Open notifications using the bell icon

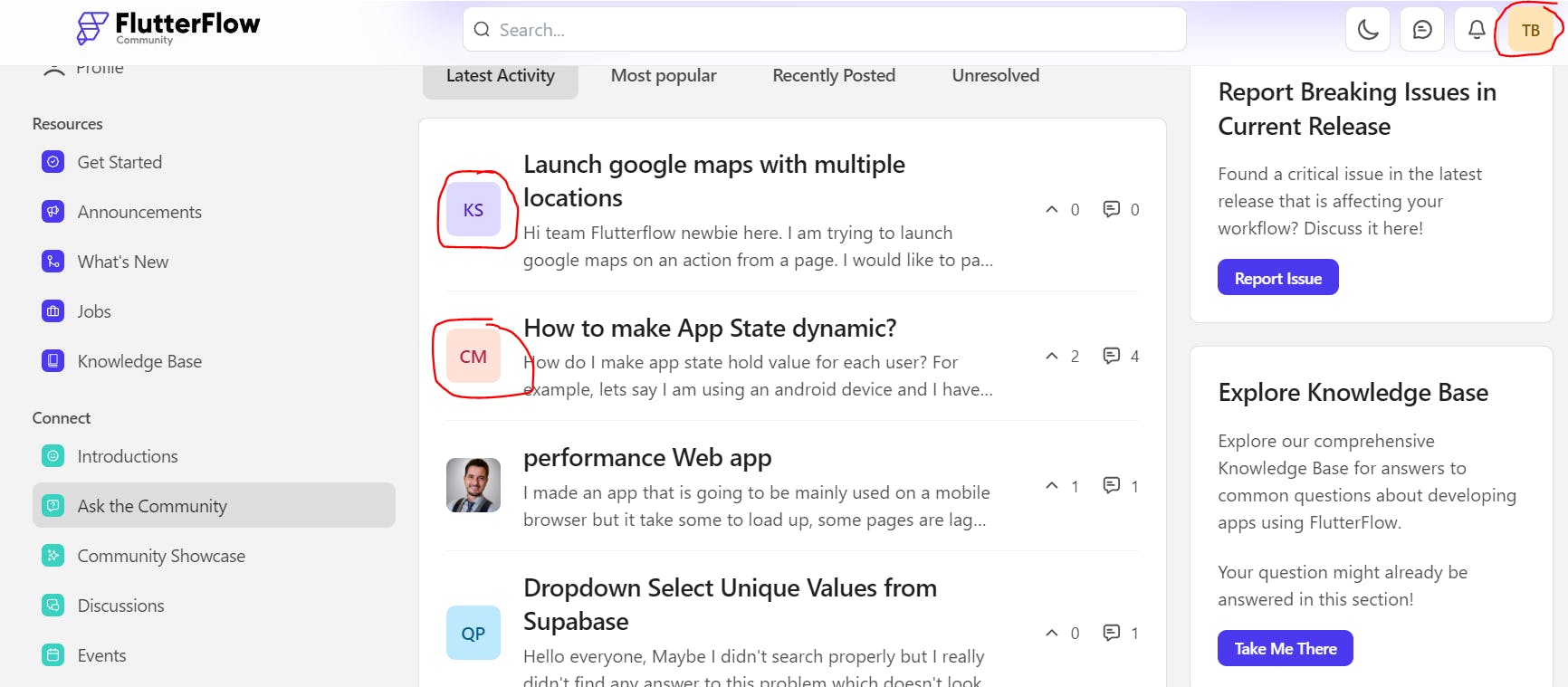tap(1477, 30)
